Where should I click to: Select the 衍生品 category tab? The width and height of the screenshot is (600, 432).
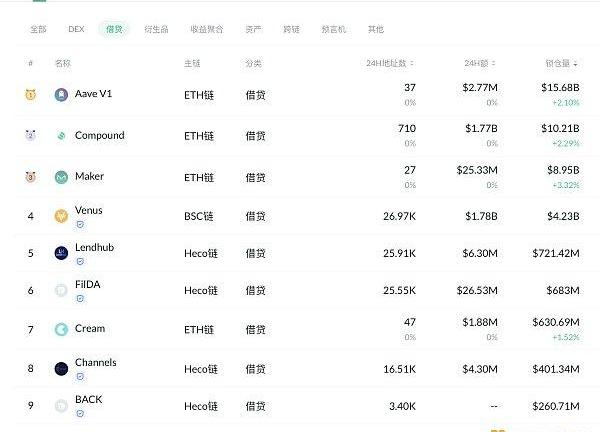[156, 30]
